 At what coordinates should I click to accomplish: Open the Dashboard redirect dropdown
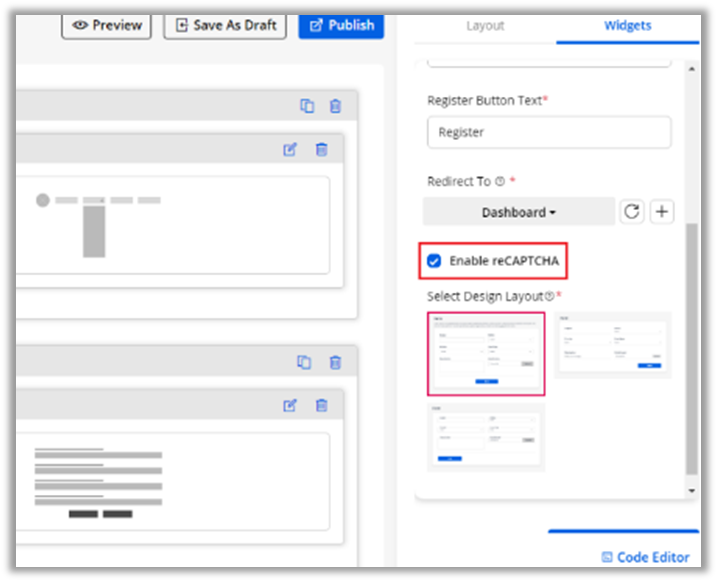pos(518,212)
